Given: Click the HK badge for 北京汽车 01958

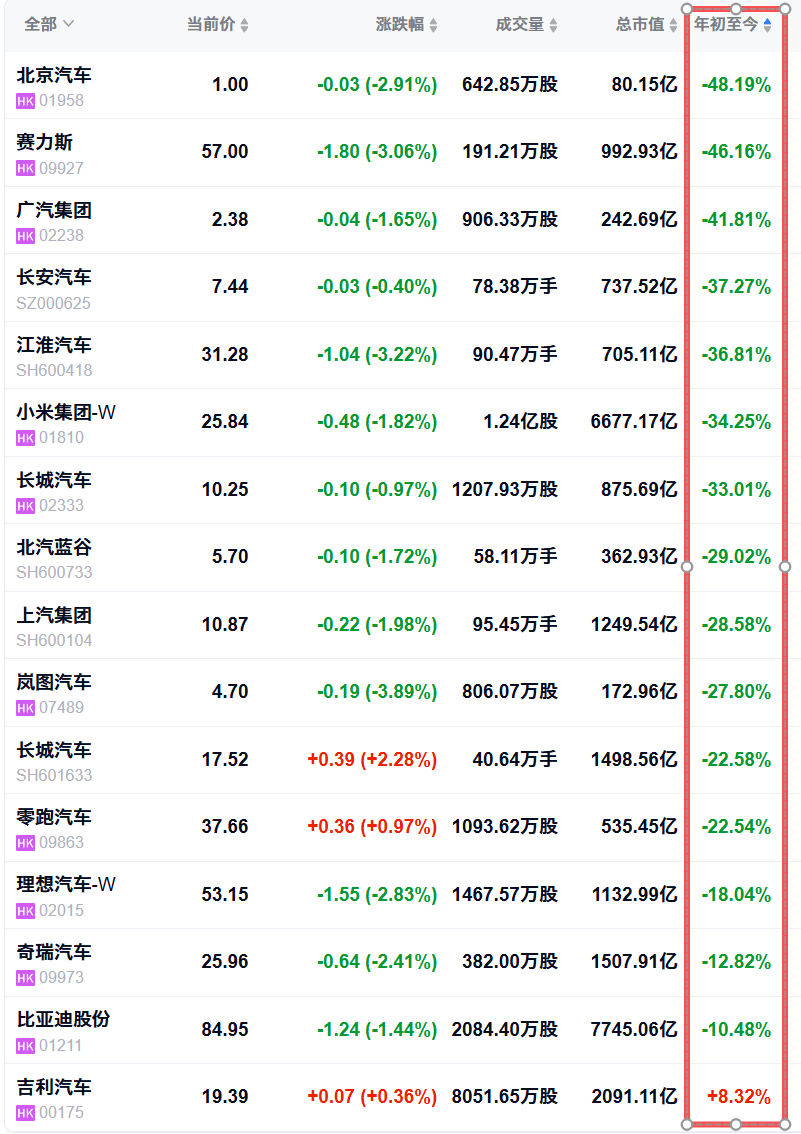Looking at the screenshot, I should pos(25,101).
